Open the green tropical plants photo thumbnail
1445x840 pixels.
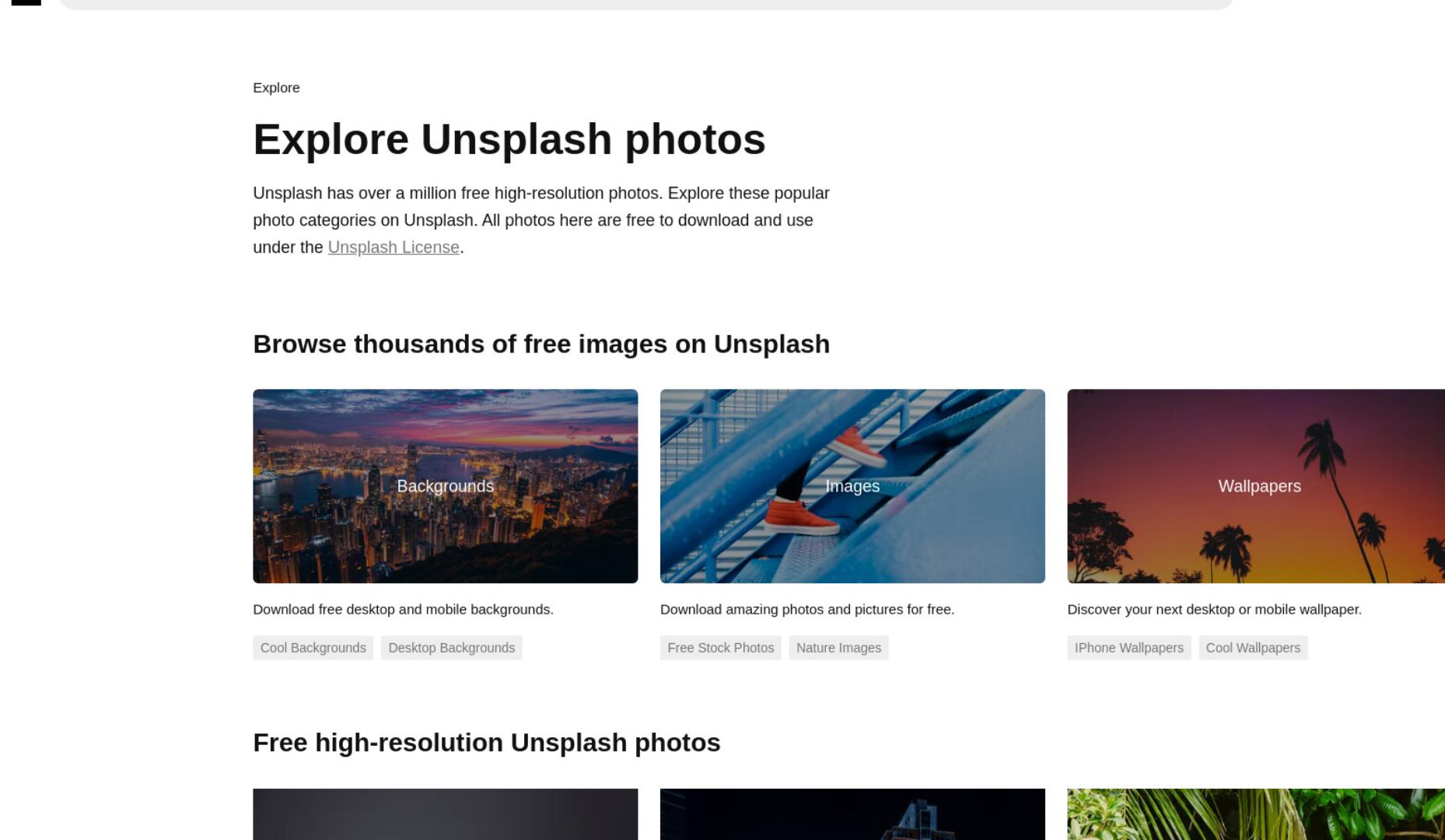pyautogui.click(x=1256, y=814)
